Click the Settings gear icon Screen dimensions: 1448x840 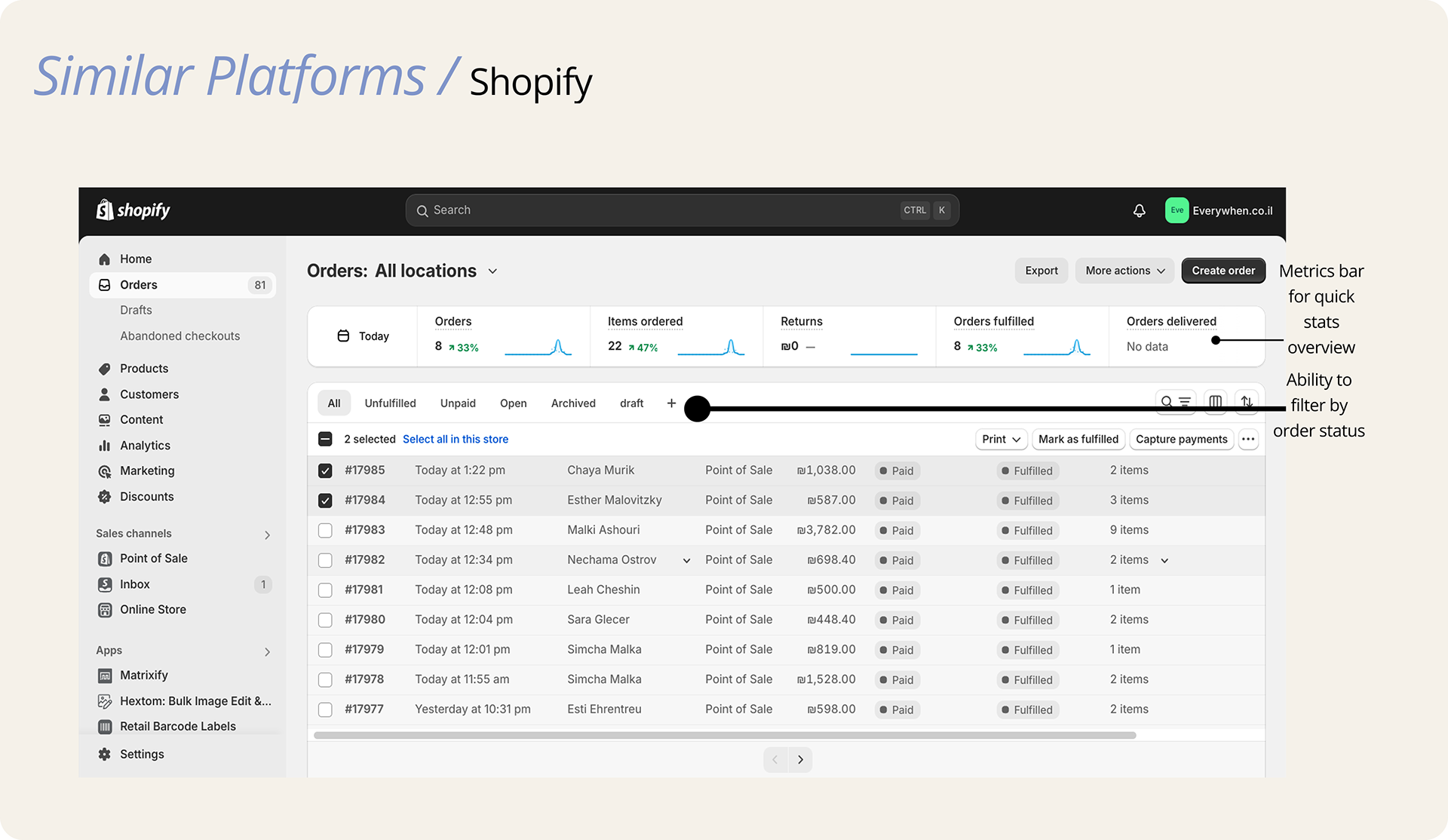[x=105, y=754]
